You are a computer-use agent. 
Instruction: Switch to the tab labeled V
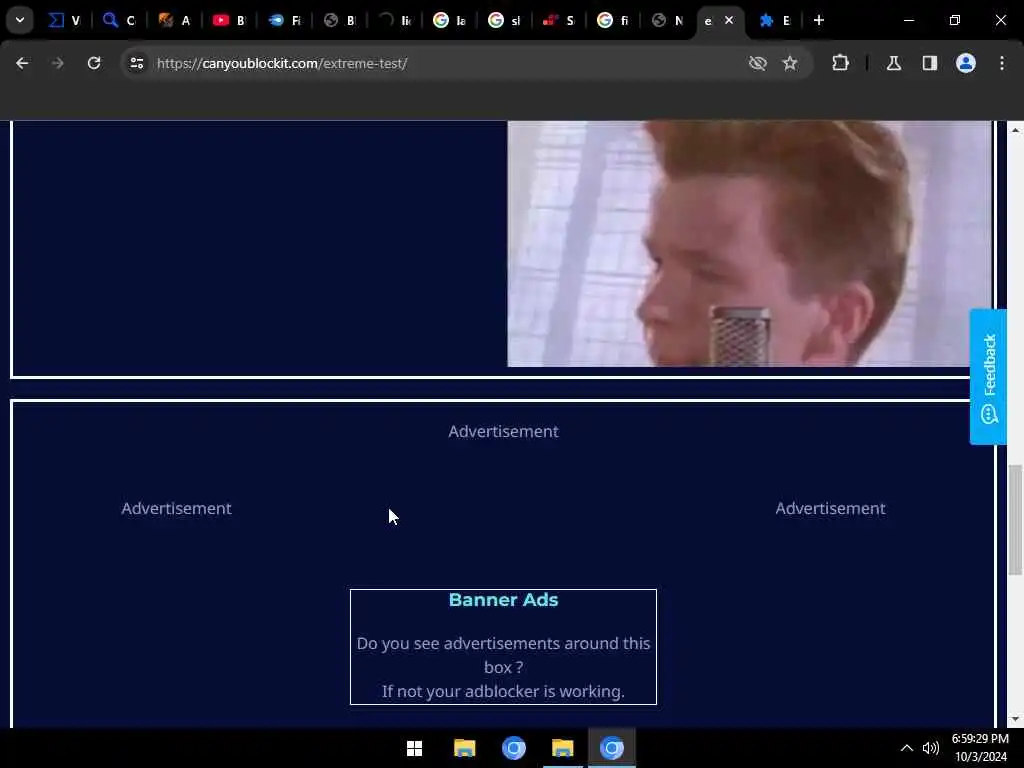click(65, 20)
